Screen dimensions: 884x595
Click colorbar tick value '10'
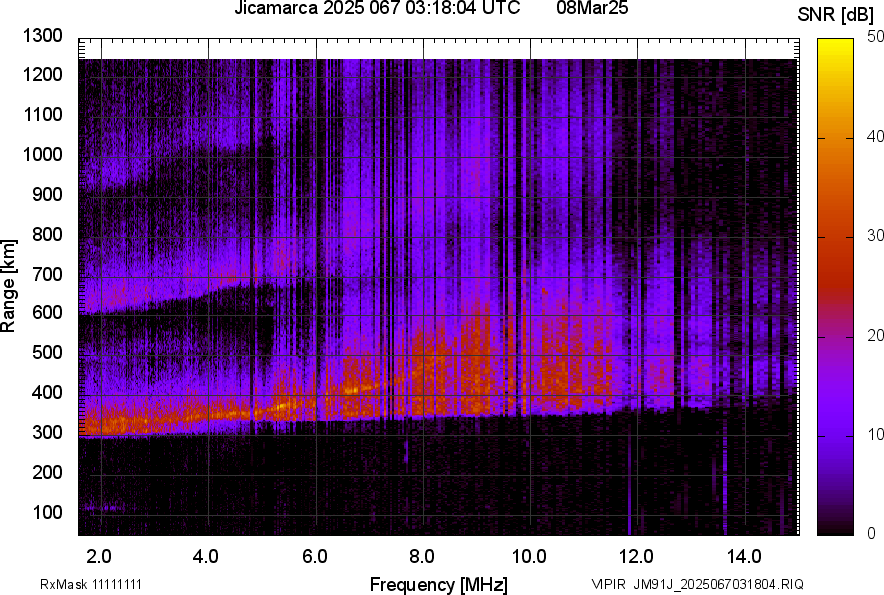[x=876, y=434]
